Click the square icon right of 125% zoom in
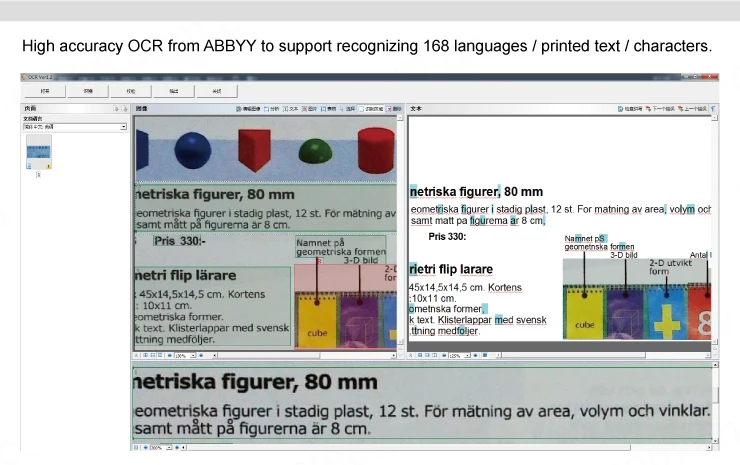740x465 pixels. (x=485, y=355)
